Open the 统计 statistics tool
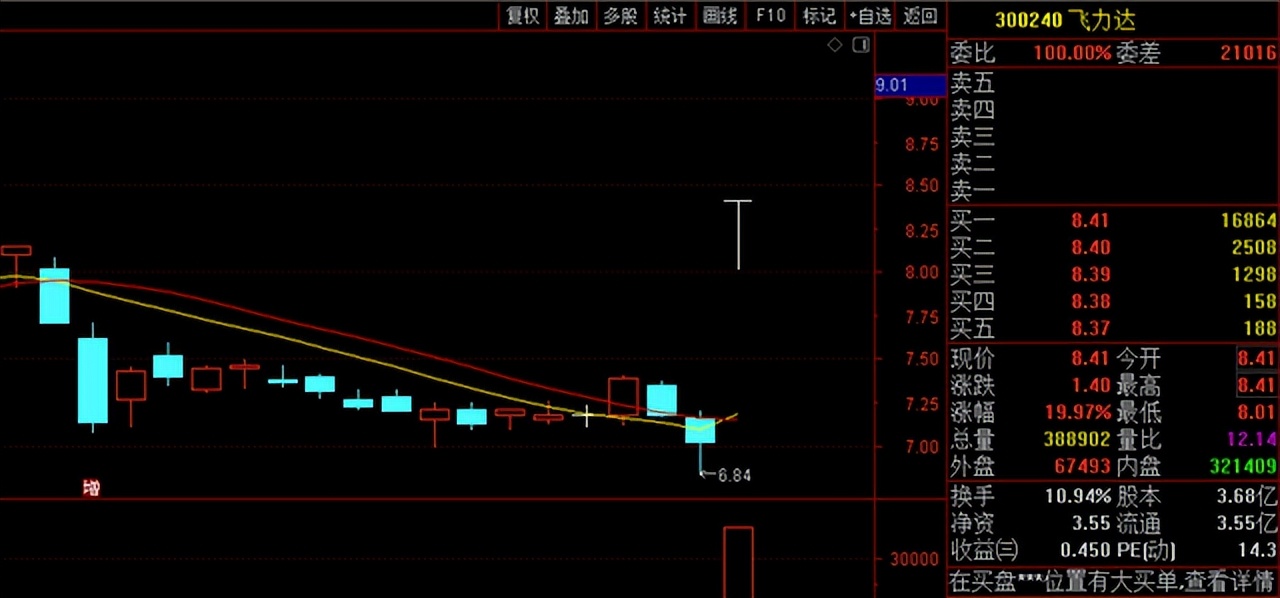Image resolution: width=1280 pixels, height=598 pixels. point(669,15)
